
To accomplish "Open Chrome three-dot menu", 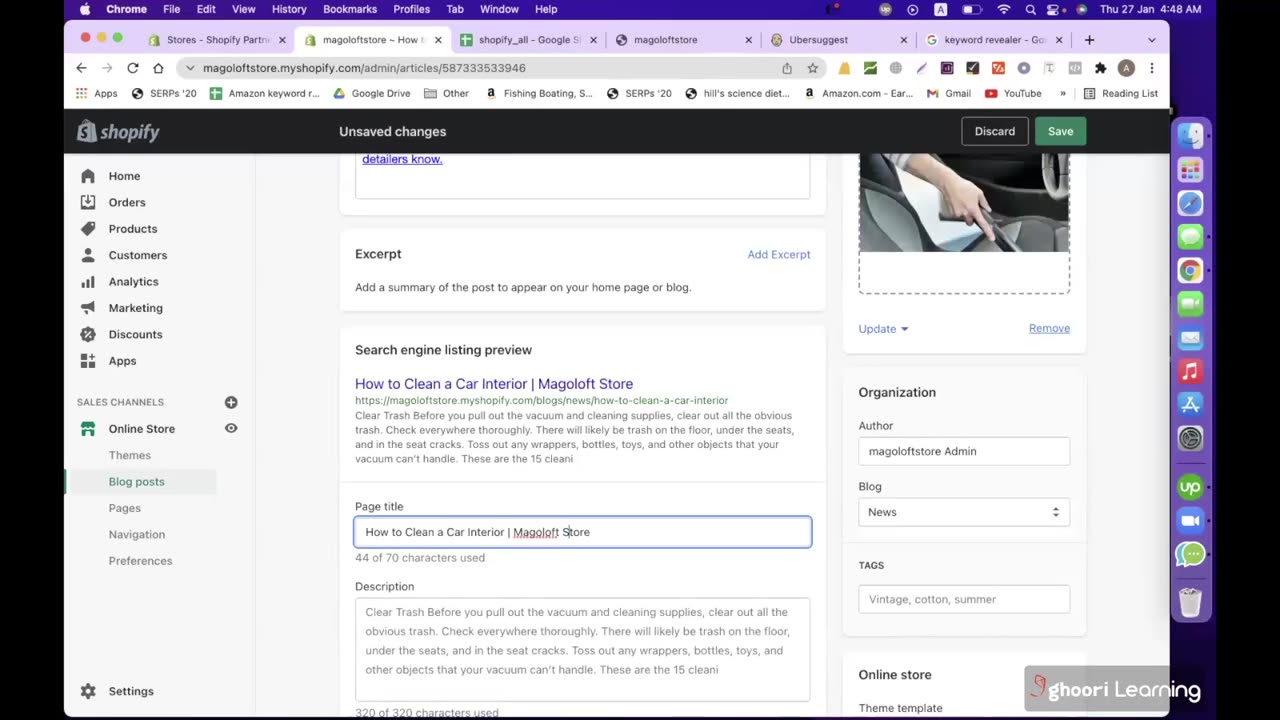I will tap(1152, 68).
